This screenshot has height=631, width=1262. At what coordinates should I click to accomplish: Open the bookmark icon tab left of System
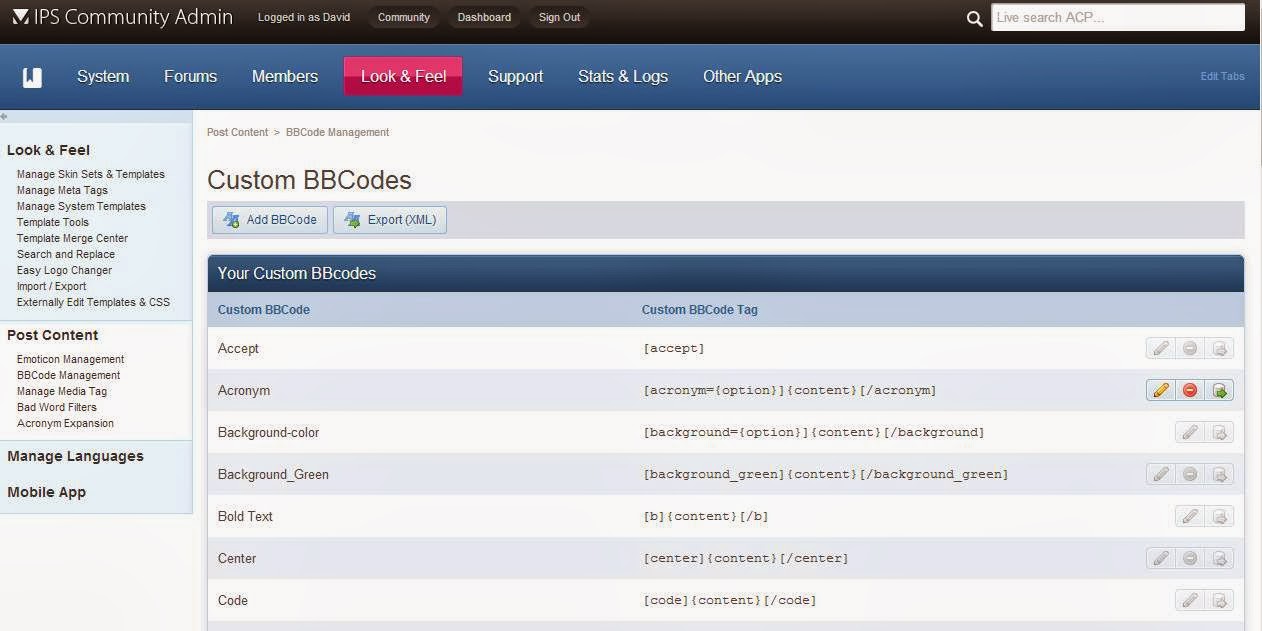click(32, 77)
